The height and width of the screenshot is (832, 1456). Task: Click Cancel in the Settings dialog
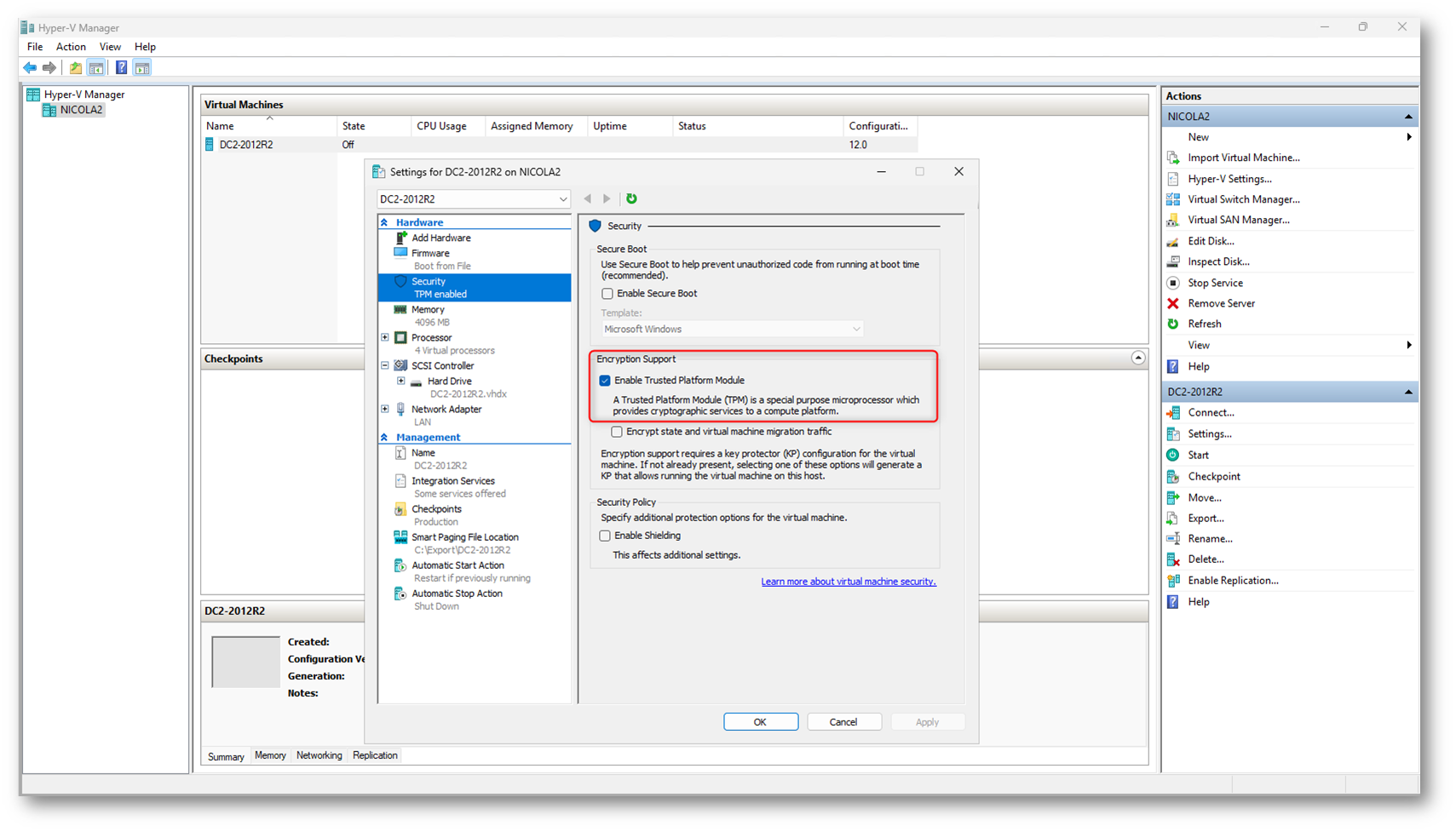coord(843,722)
